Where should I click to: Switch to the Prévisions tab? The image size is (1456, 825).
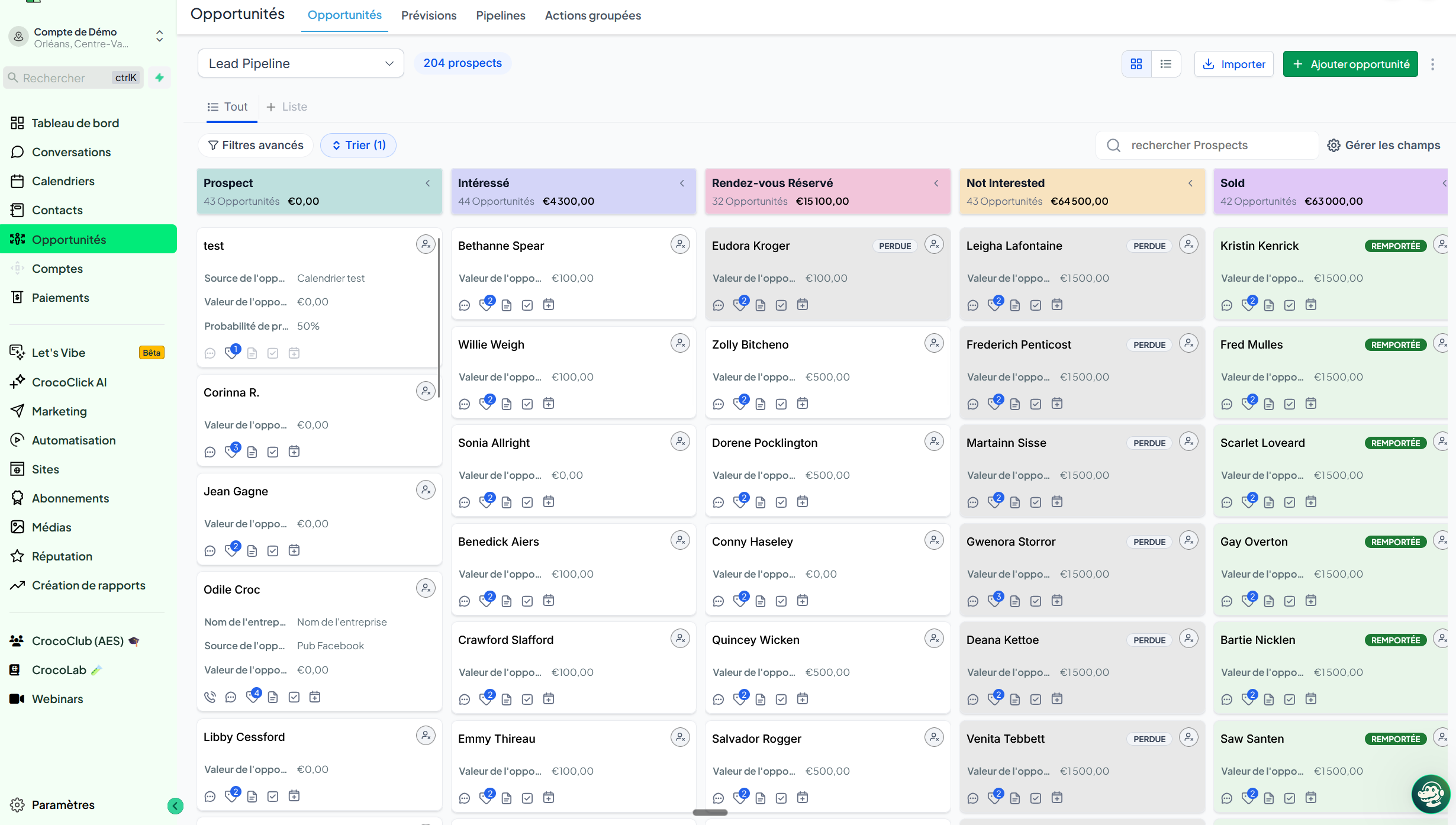coord(429,15)
